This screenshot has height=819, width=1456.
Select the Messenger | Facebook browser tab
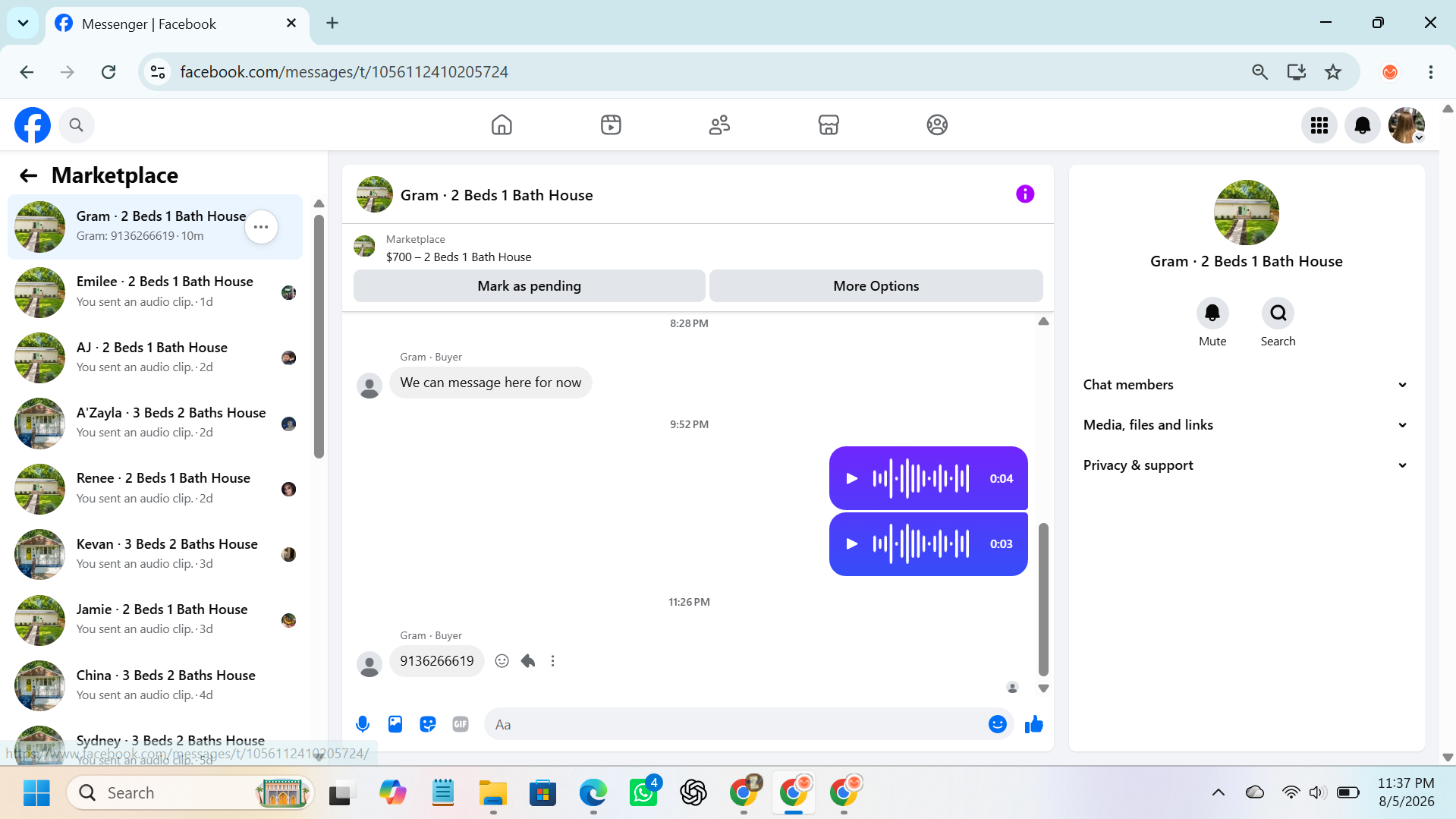tap(178, 24)
